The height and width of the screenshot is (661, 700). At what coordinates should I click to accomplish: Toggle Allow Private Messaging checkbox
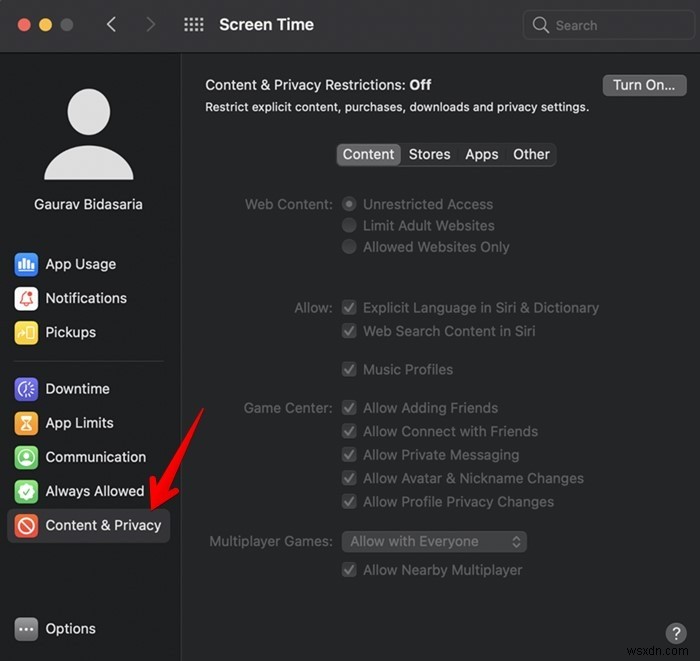pos(349,455)
